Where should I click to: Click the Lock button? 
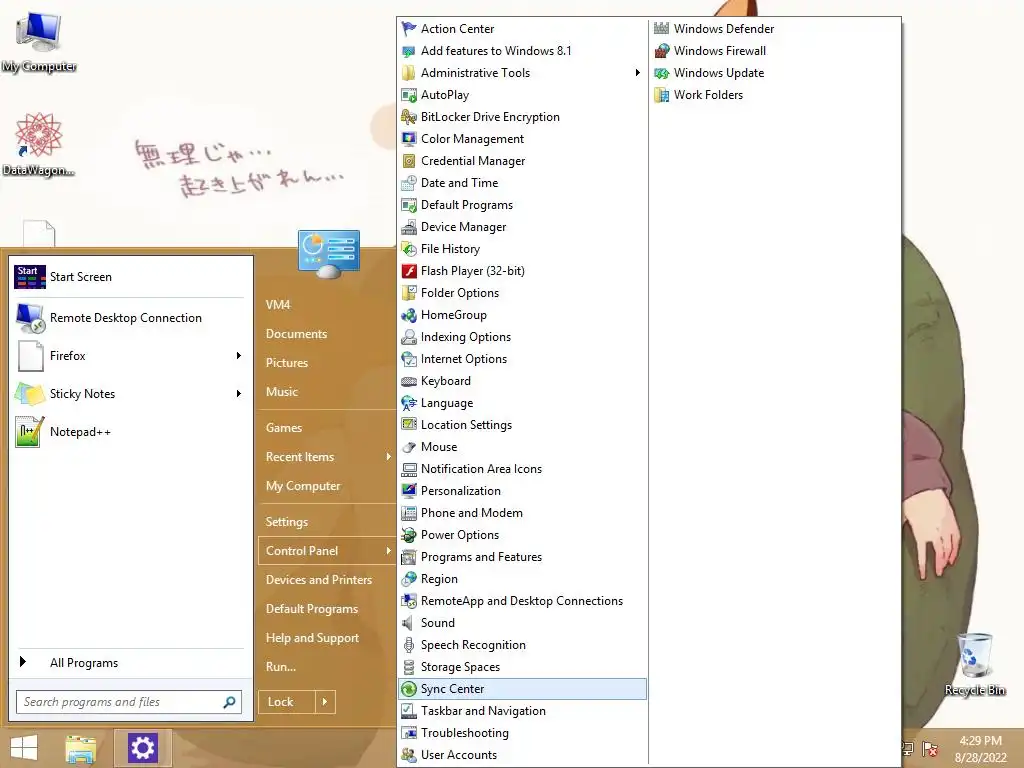287,702
